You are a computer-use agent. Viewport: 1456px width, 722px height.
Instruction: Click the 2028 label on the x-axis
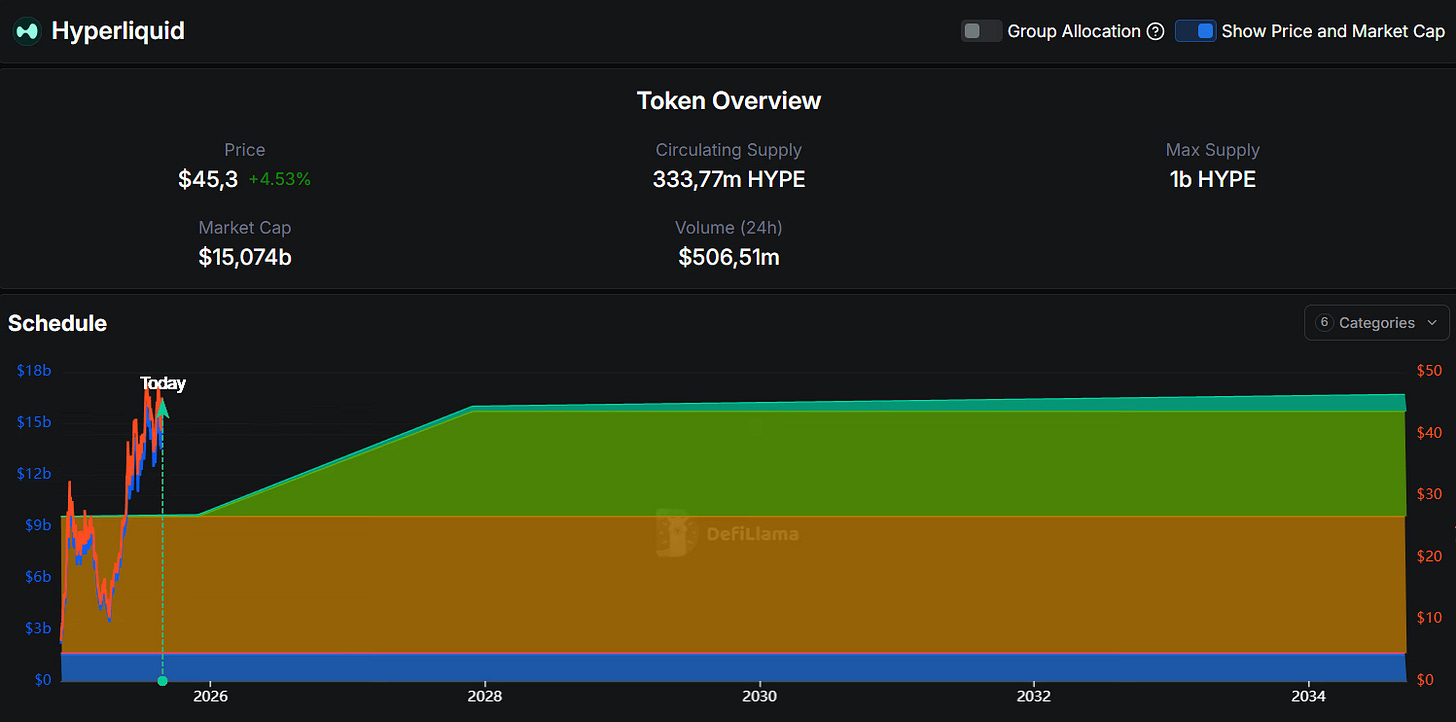click(x=484, y=695)
